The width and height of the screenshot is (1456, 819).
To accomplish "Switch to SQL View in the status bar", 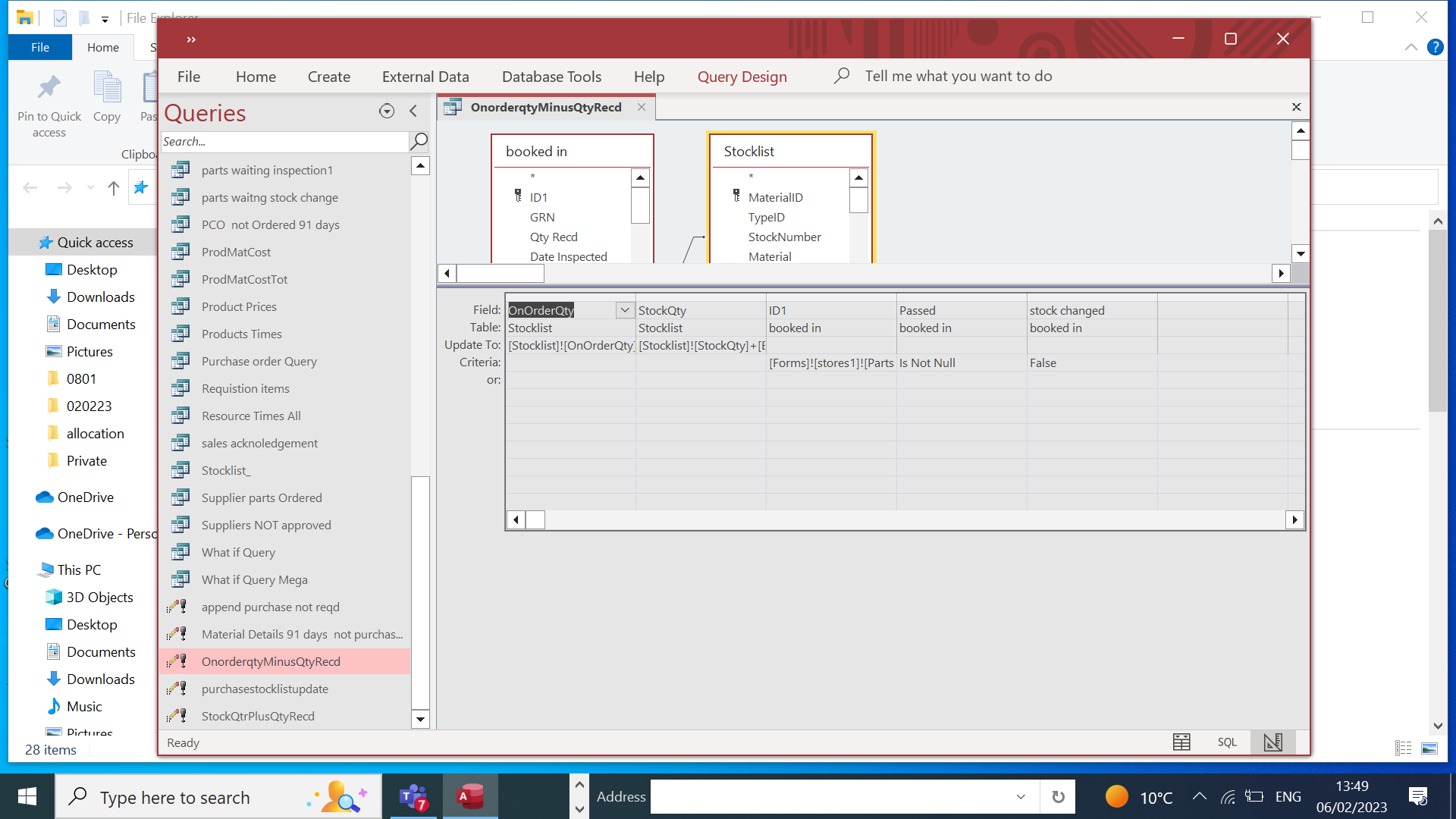I will [1227, 742].
